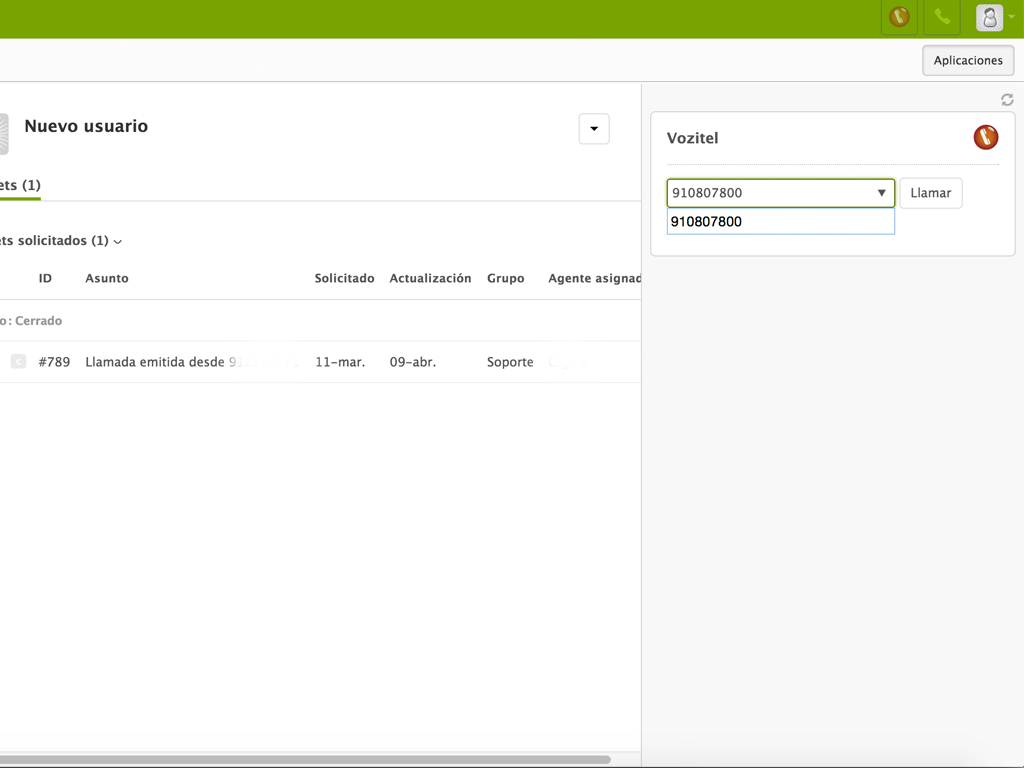1024x768 pixels.
Task: Click the closed status badge on ticket #789
Action: pos(18,362)
